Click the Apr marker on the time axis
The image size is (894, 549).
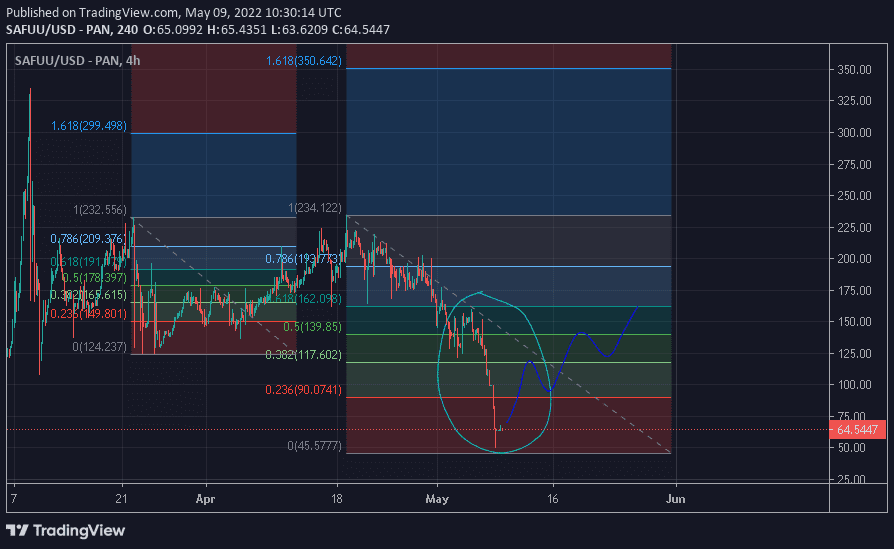(205, 497)
